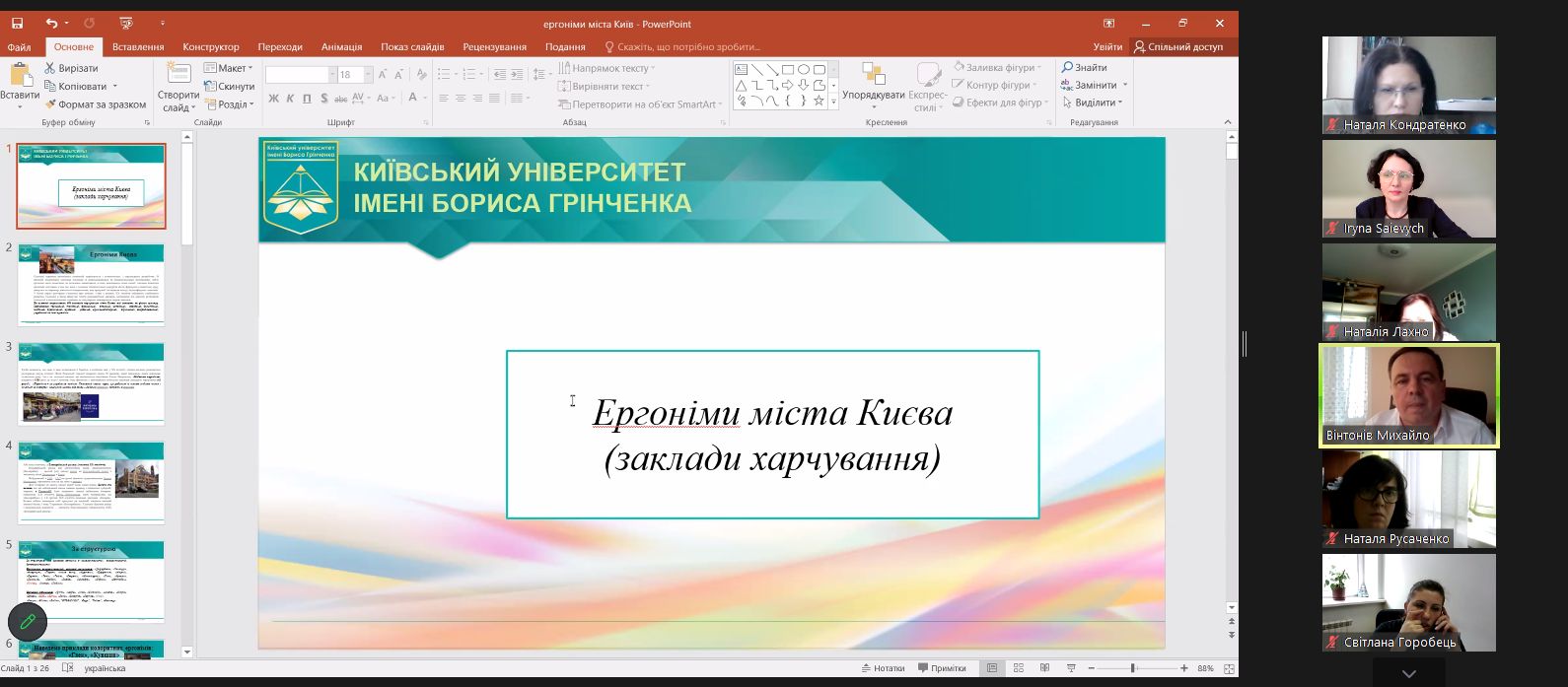1568x687 pixels.
Task: Click the Undo arrow icon
Action: click(x=51, y=23)
